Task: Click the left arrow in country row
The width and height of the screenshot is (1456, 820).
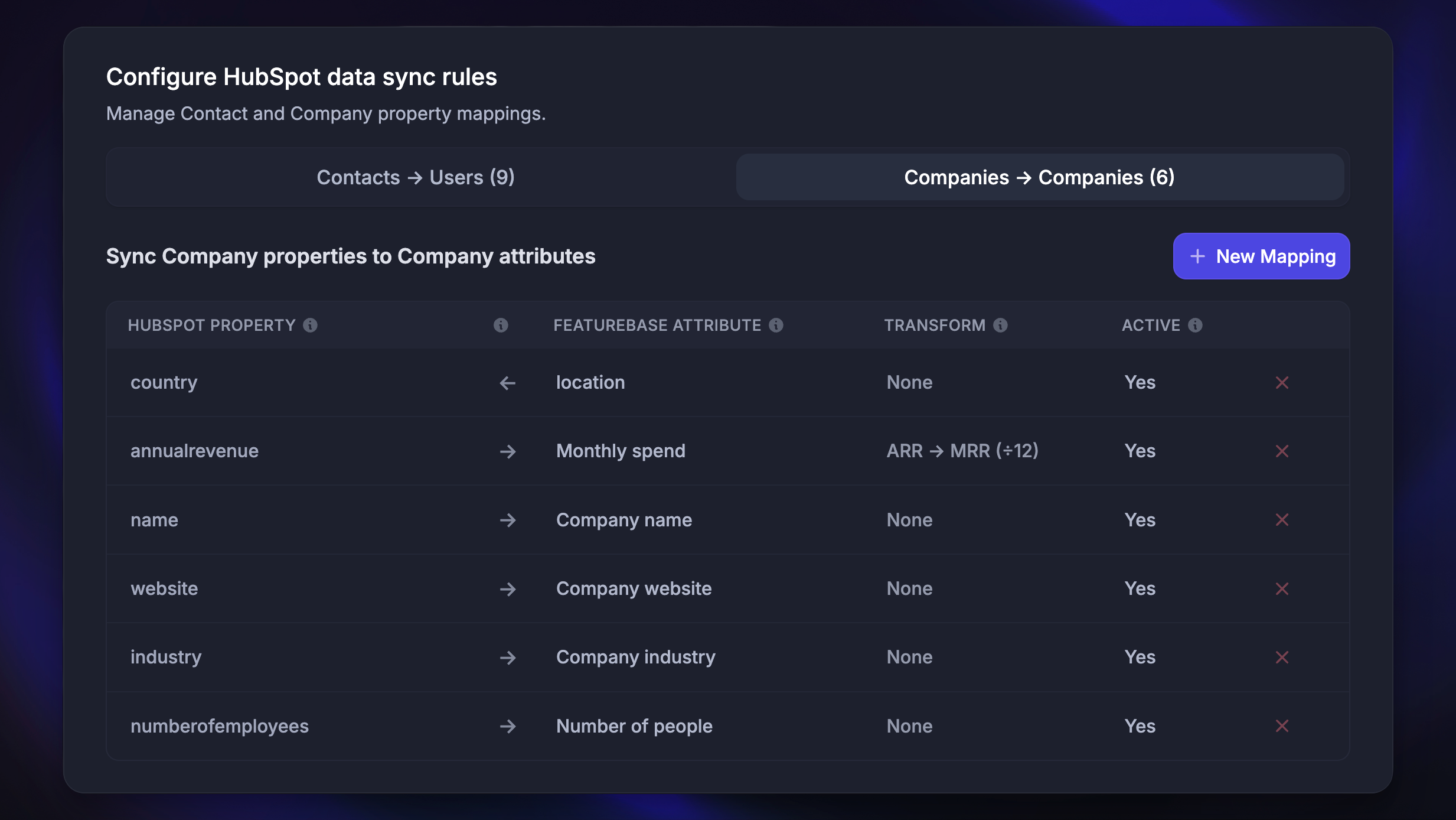Action: [x=508, y=383]
